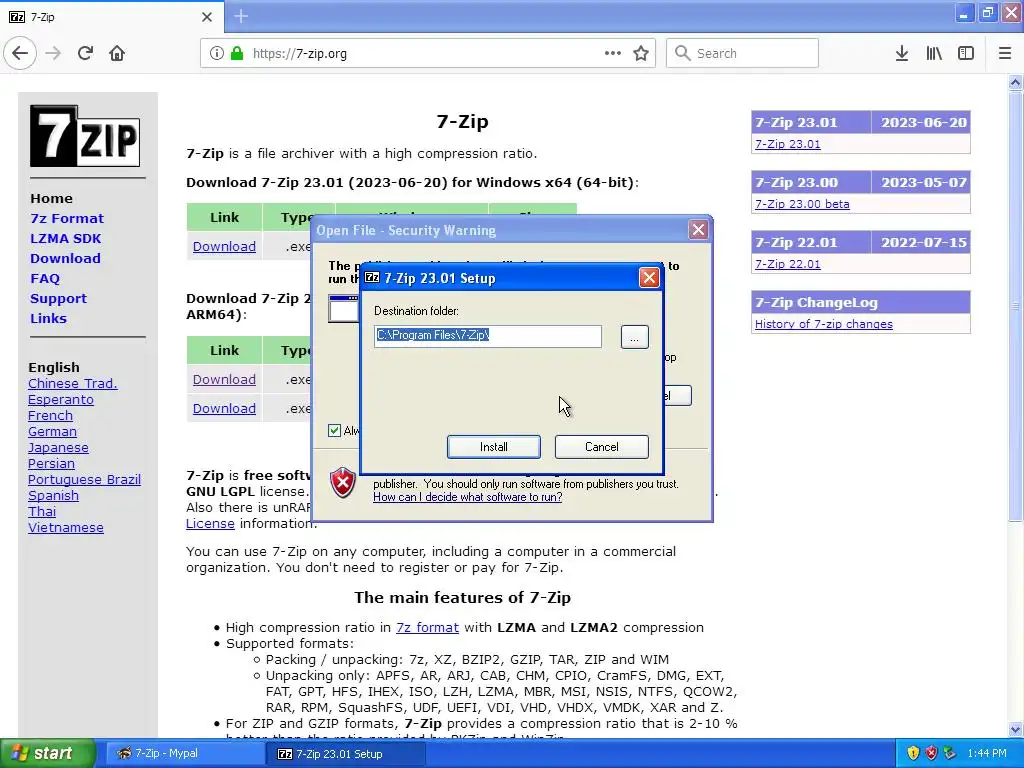Click the Destination folder path field
This screenshot has height=768, width=1024.
488,336
